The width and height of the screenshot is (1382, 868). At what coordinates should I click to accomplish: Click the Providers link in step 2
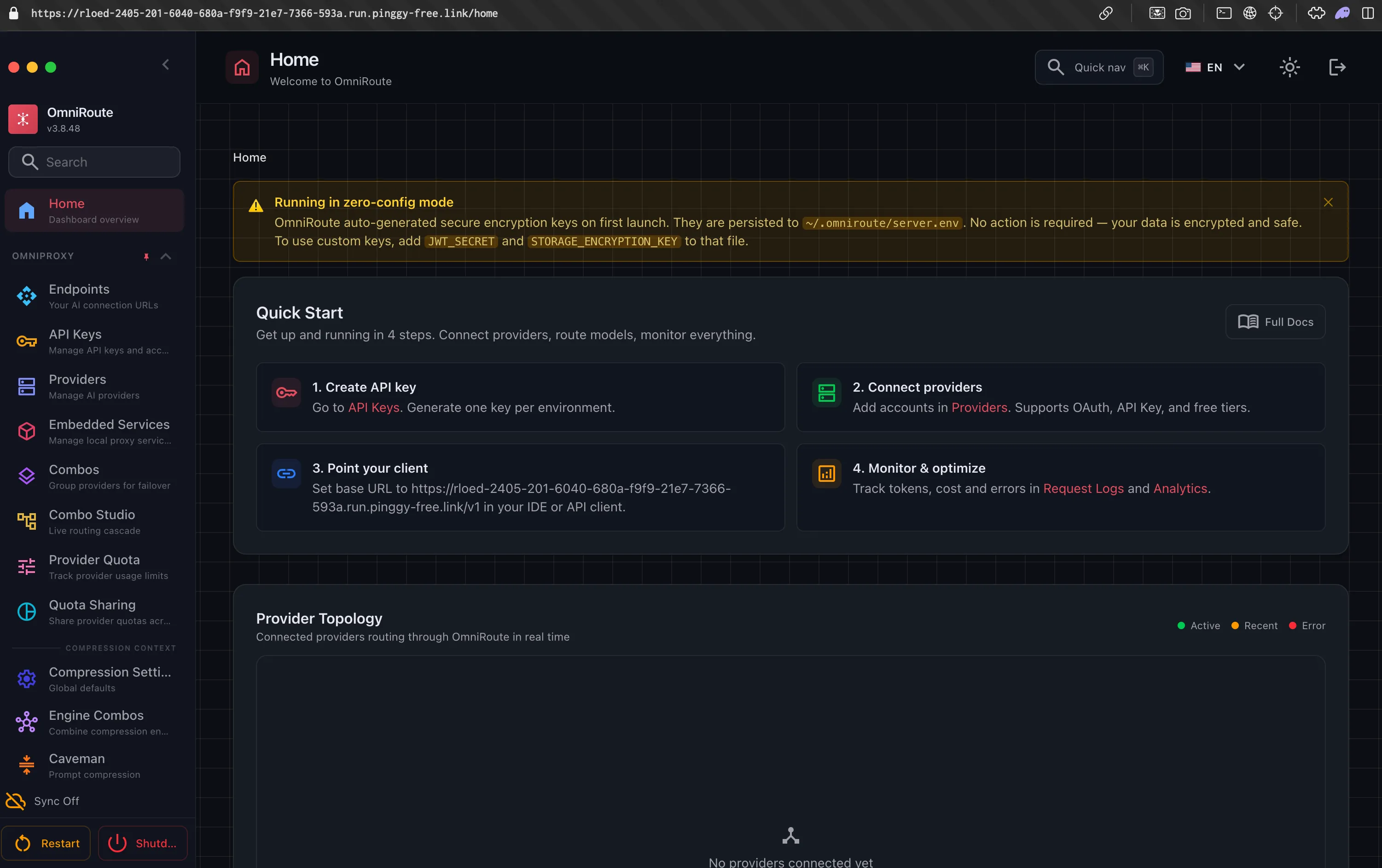[x=979, y=407]
